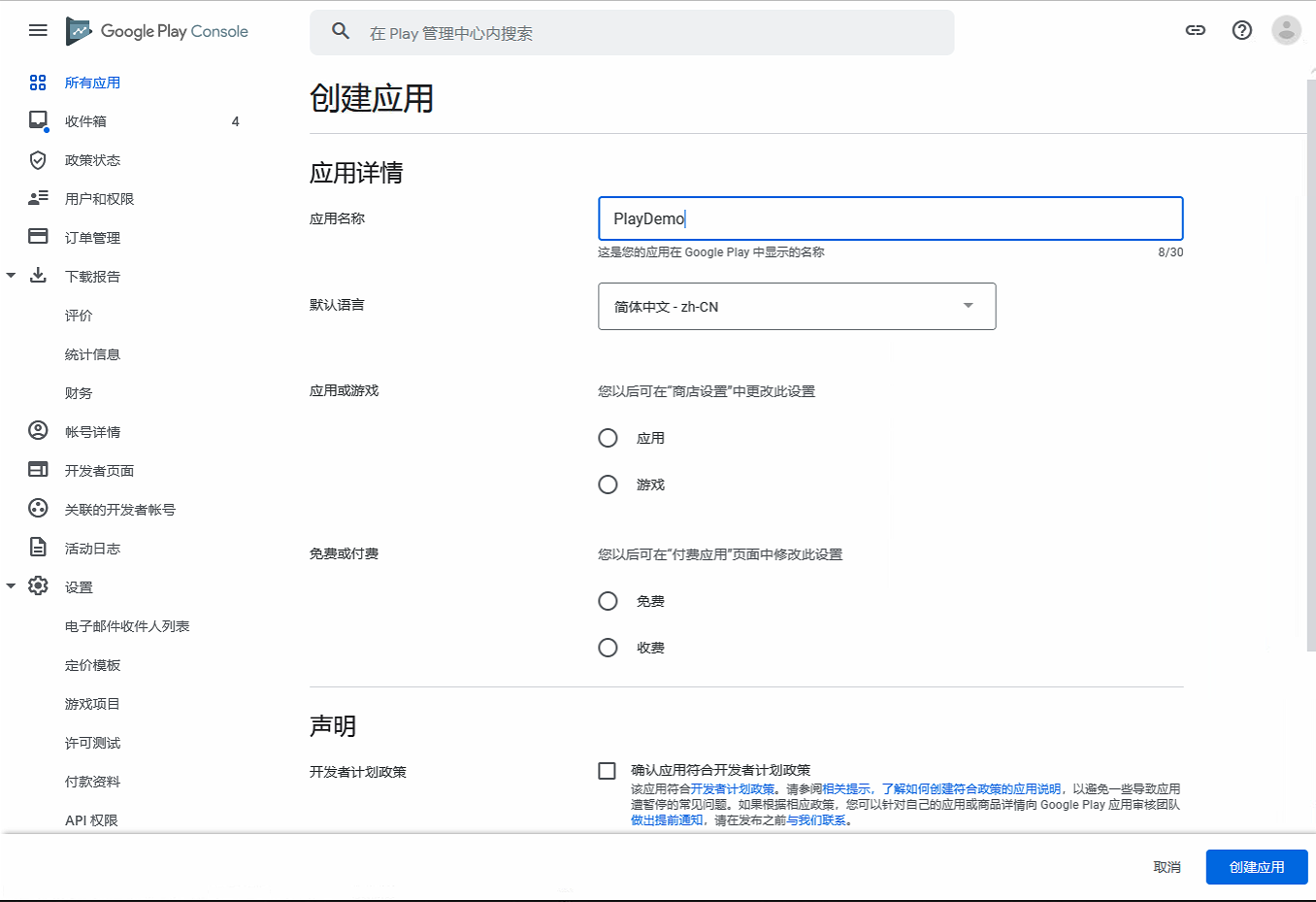Open 财务 in sidebar
Viewport: 1316px width, 902px height.
click(79, 393)
